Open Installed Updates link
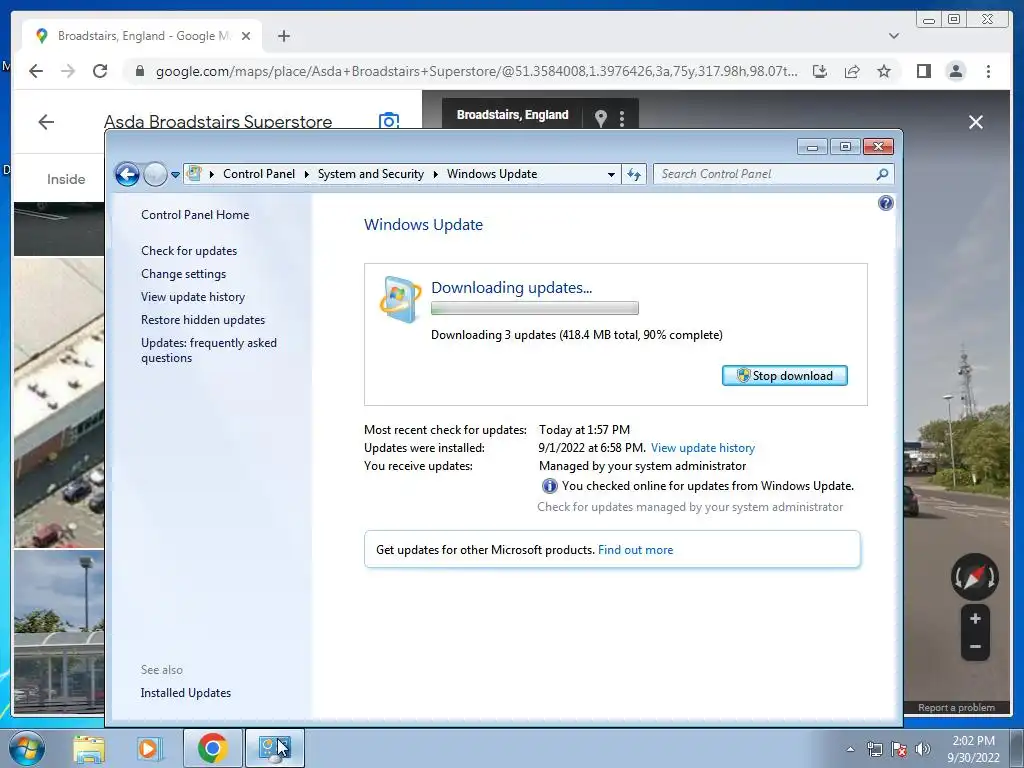This screenshot has height=768, width=1024. point(185,693)
